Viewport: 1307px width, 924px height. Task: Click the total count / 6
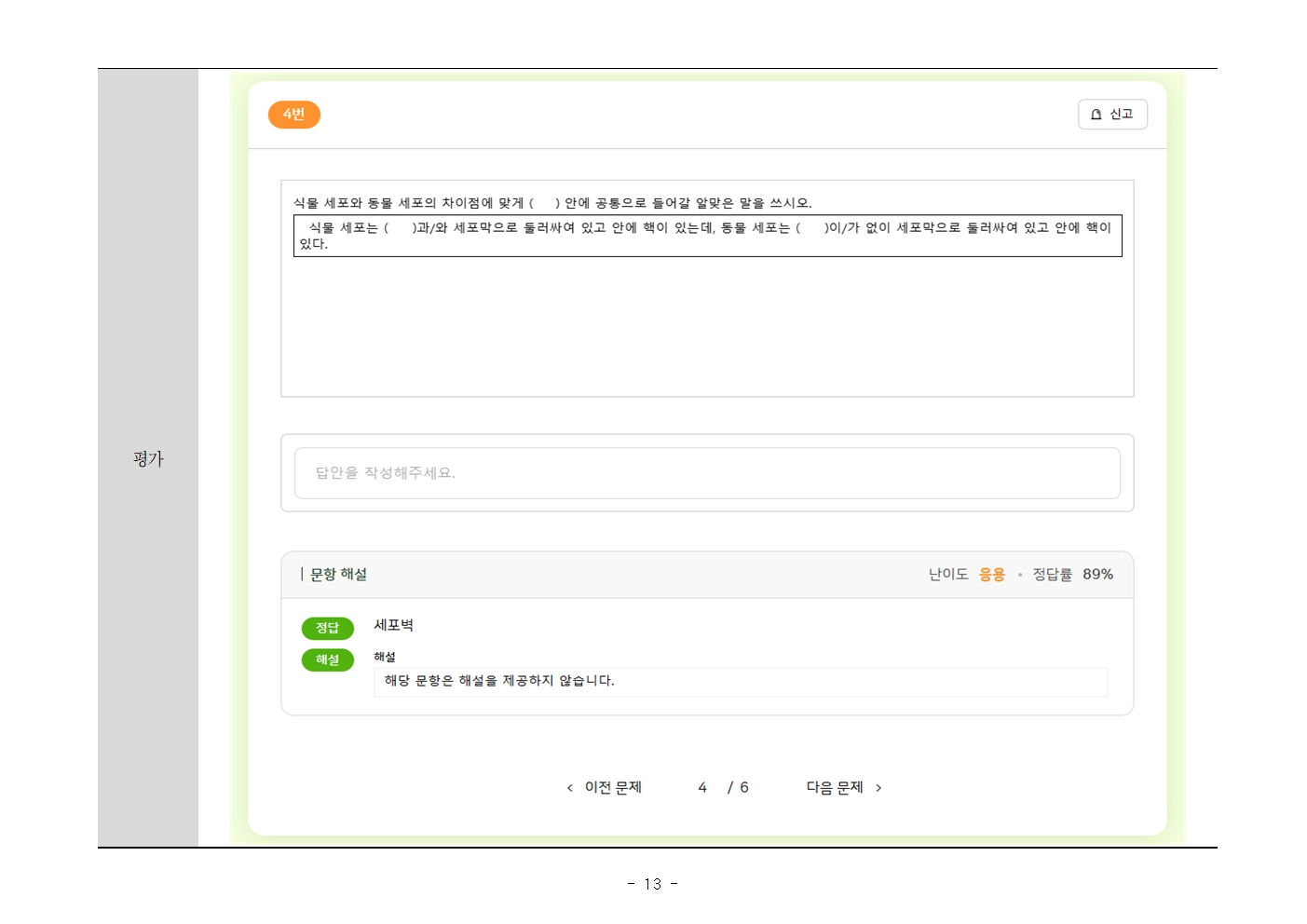tap(738, 788)
